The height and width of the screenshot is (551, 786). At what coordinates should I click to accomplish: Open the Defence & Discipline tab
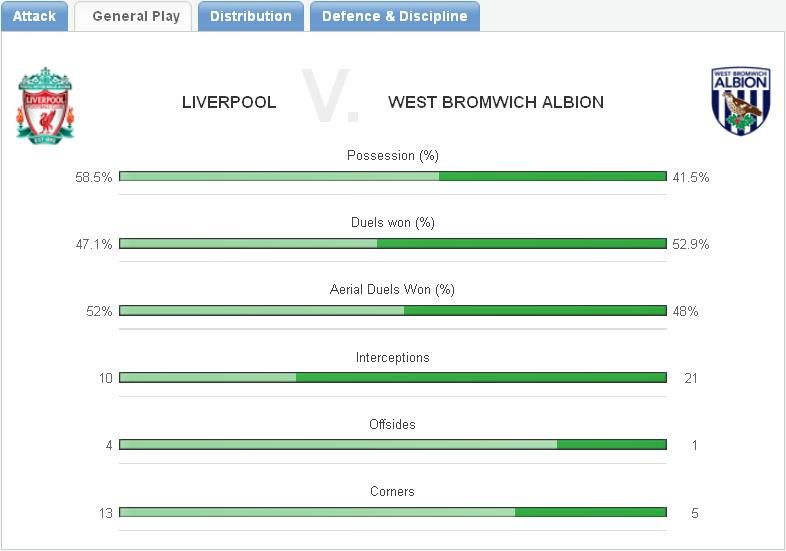coord(394,16)
